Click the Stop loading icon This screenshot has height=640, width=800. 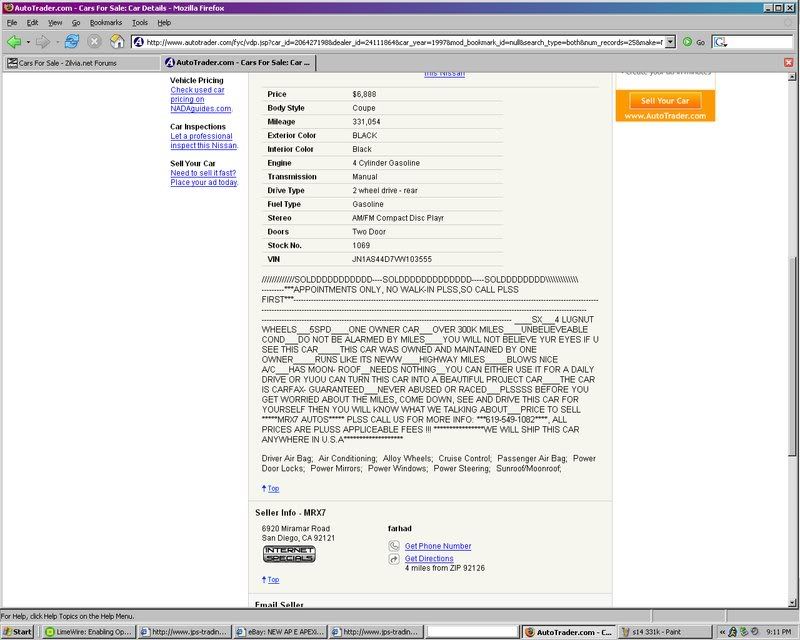[94, 42]
